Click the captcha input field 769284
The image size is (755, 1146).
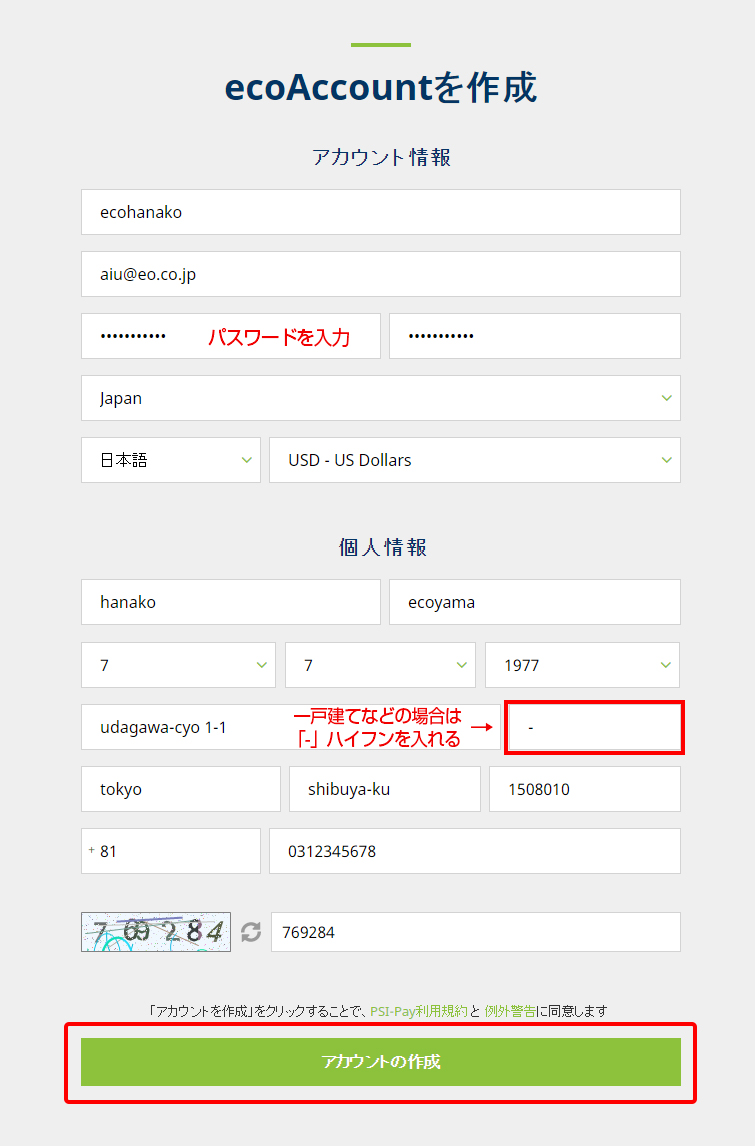(476, 932)
